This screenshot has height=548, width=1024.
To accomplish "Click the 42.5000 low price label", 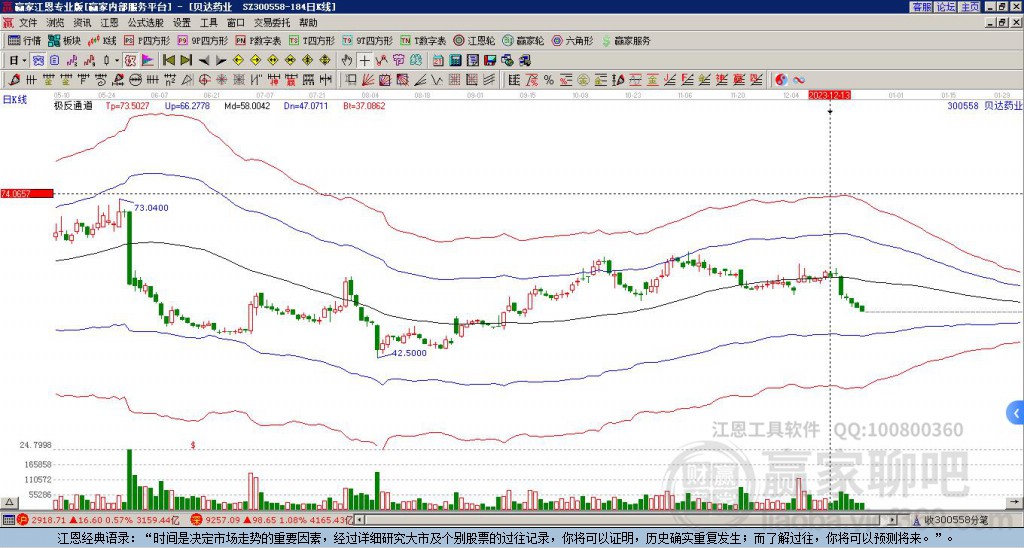I will pos(409,353).
